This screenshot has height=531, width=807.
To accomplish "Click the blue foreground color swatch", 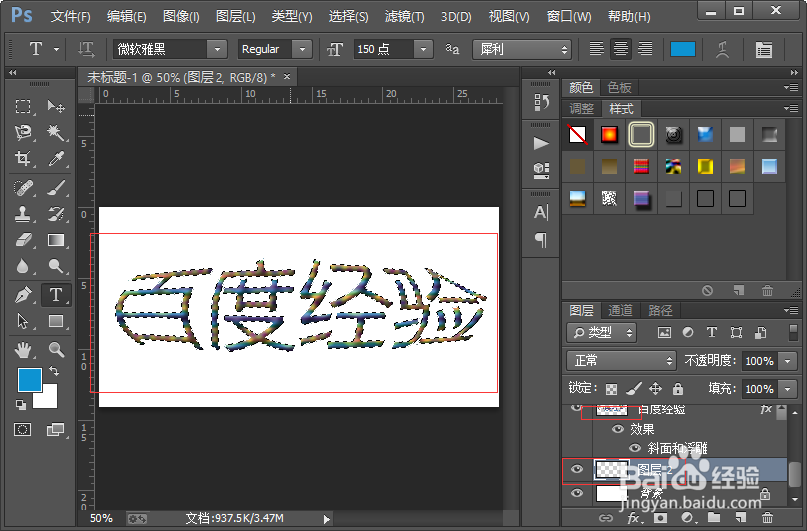I will [x=30, y=380].
